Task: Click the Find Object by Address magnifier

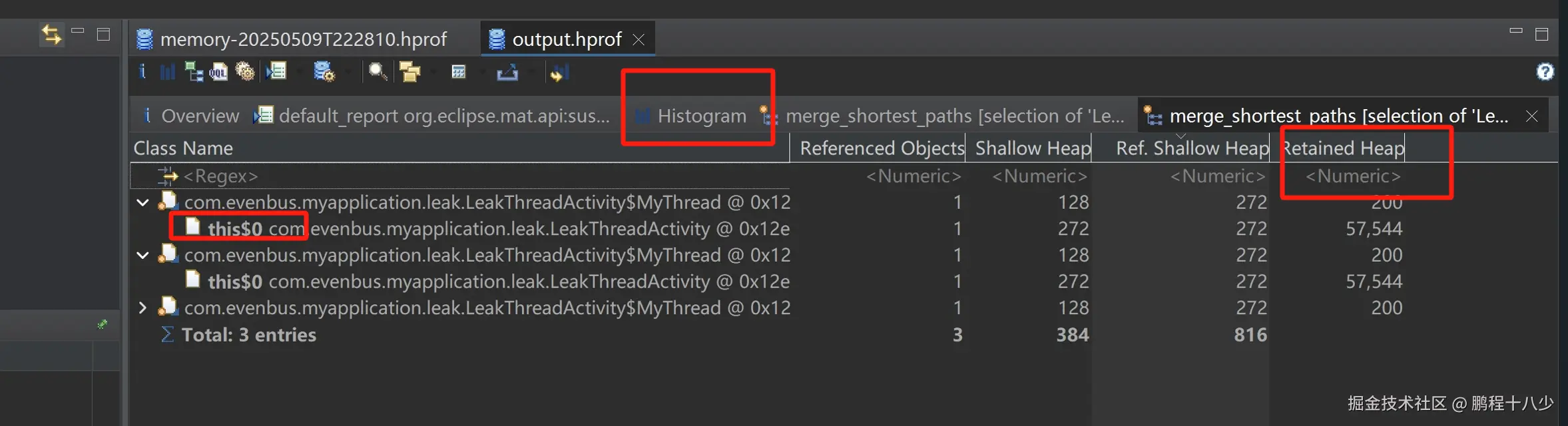Action: [378, 72]
